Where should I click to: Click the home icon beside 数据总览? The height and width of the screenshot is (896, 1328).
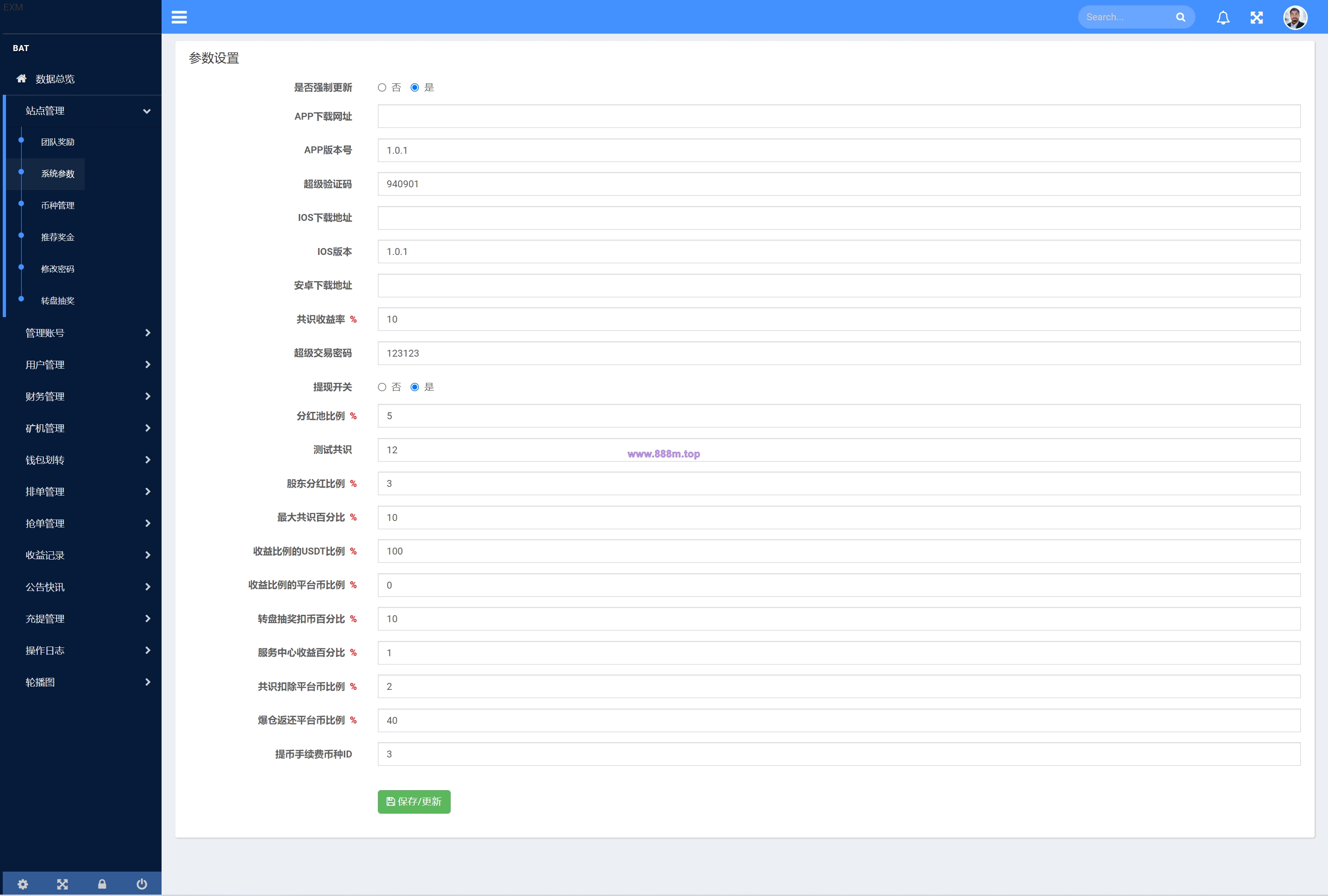[x=21, y=78]
